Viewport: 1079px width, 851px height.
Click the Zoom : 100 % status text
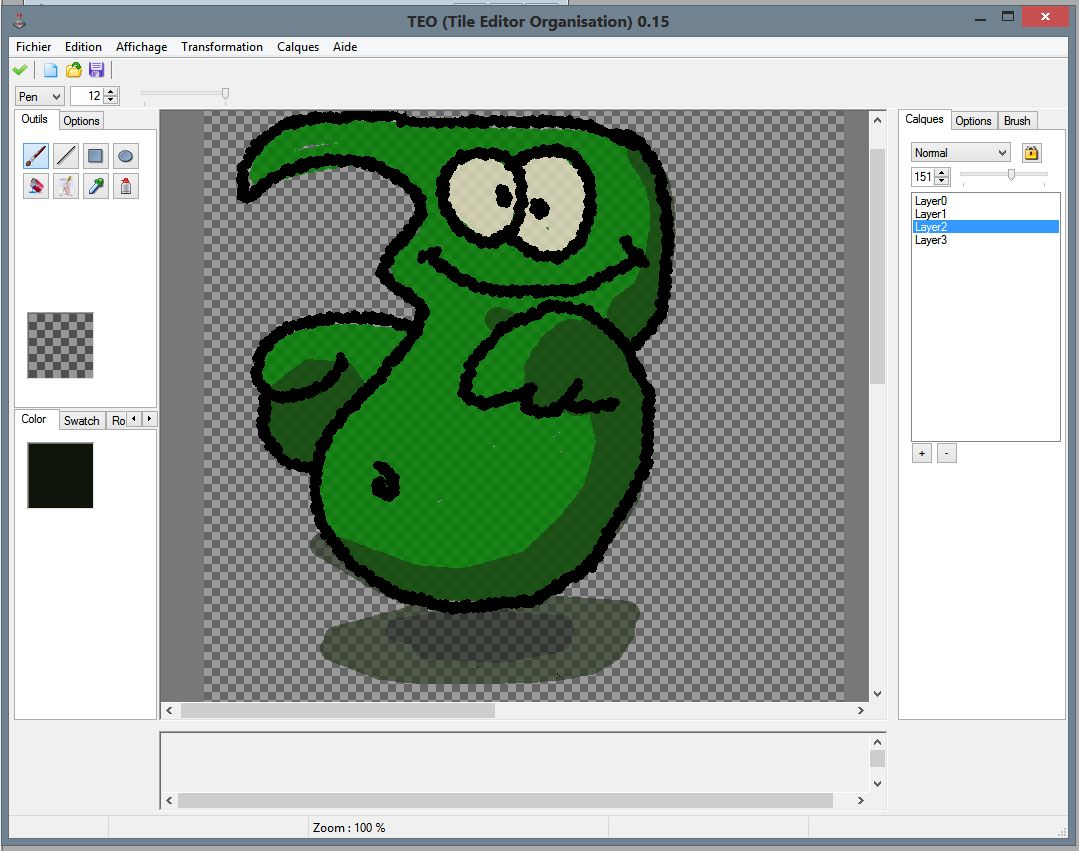(x=349, y=828)
